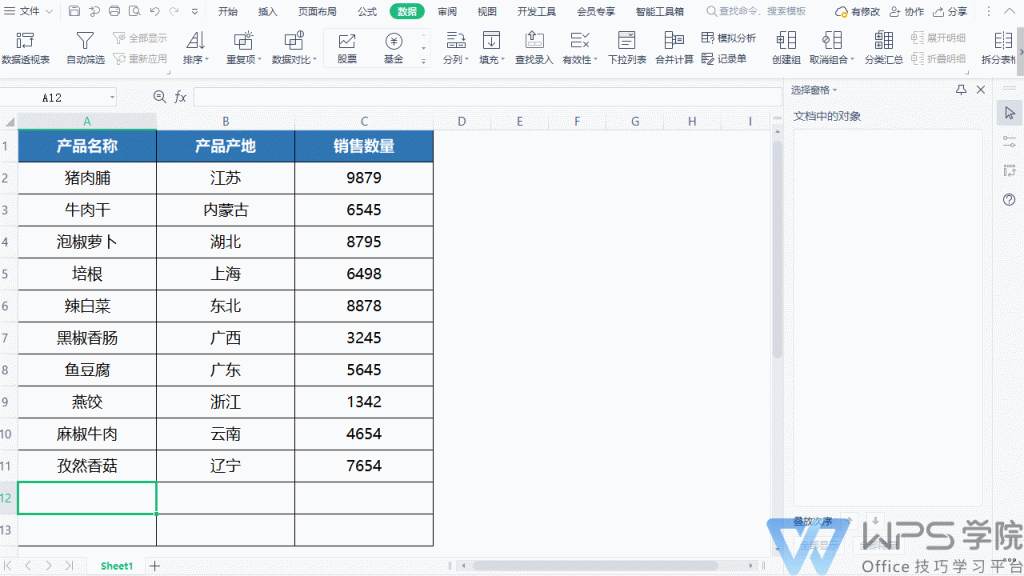Select column B header

[225, 121]
